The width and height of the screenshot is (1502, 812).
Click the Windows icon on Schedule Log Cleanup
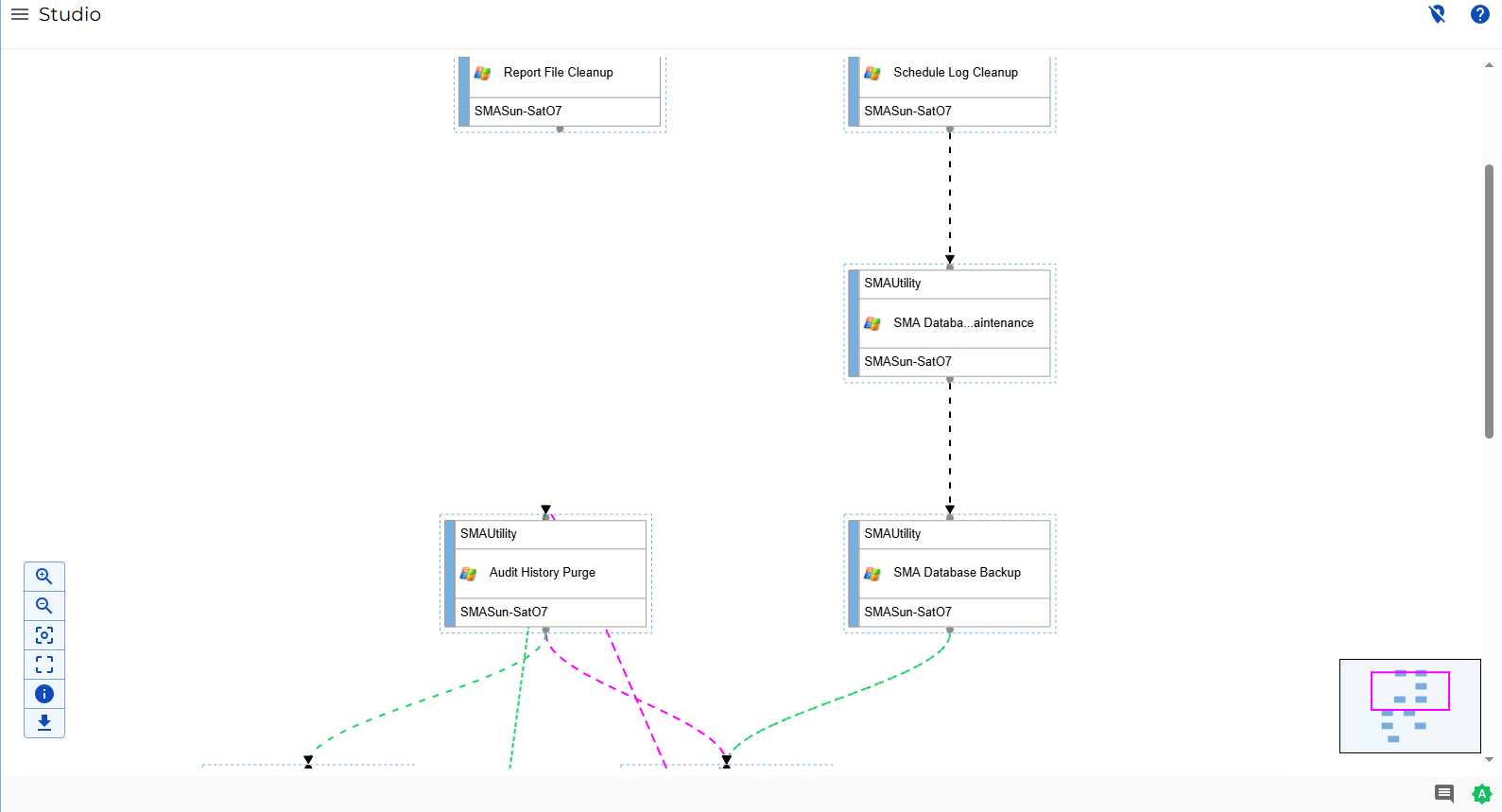pos(872,73)
